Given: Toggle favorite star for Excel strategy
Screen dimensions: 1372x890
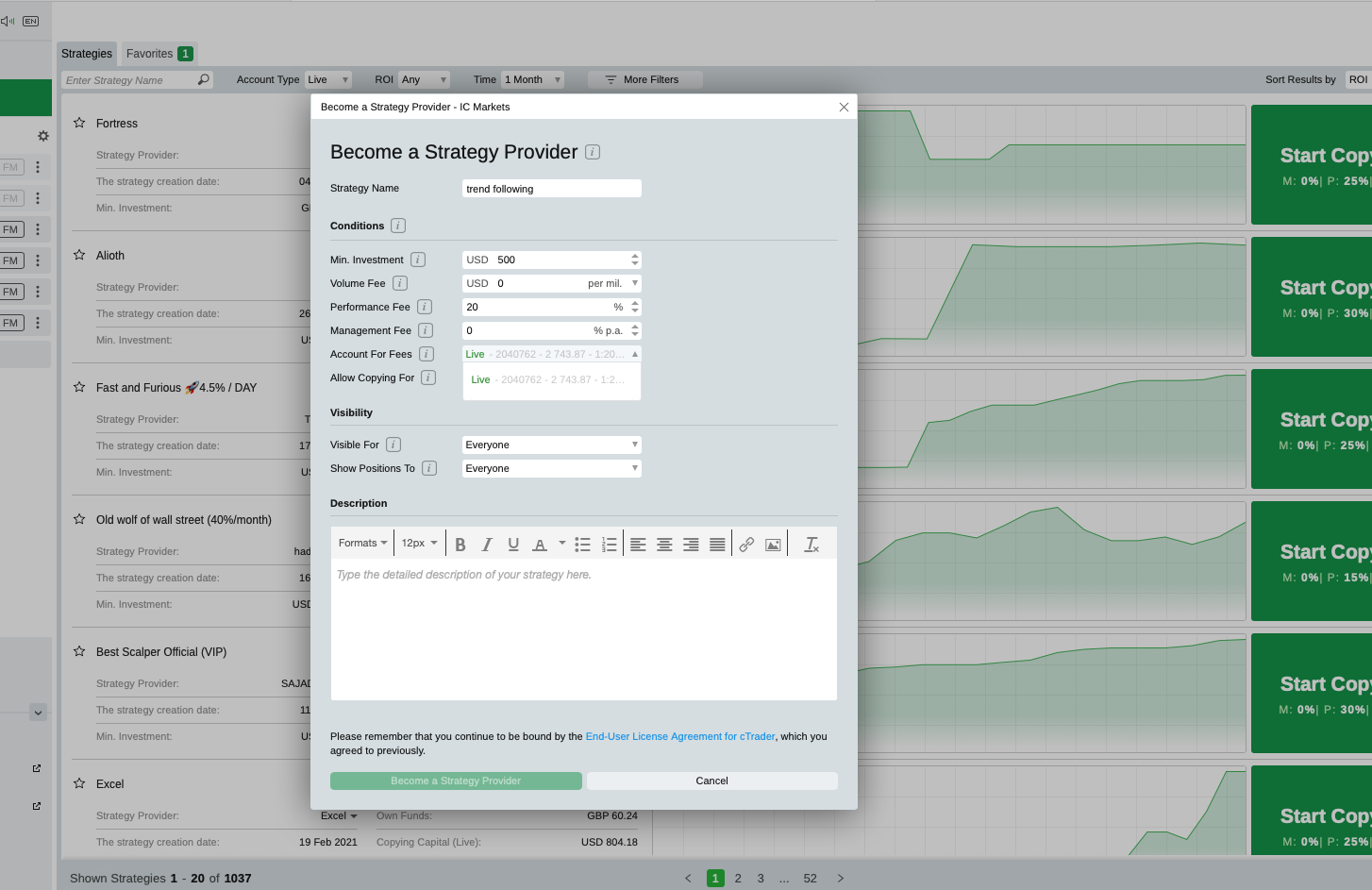Looking at the screenshot, I should 79,783.
